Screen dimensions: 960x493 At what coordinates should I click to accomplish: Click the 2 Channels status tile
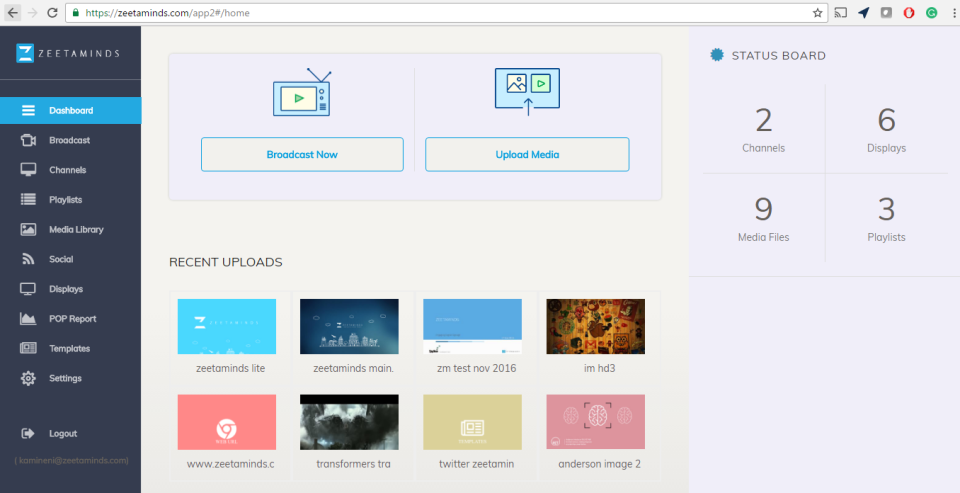(763, 129)
